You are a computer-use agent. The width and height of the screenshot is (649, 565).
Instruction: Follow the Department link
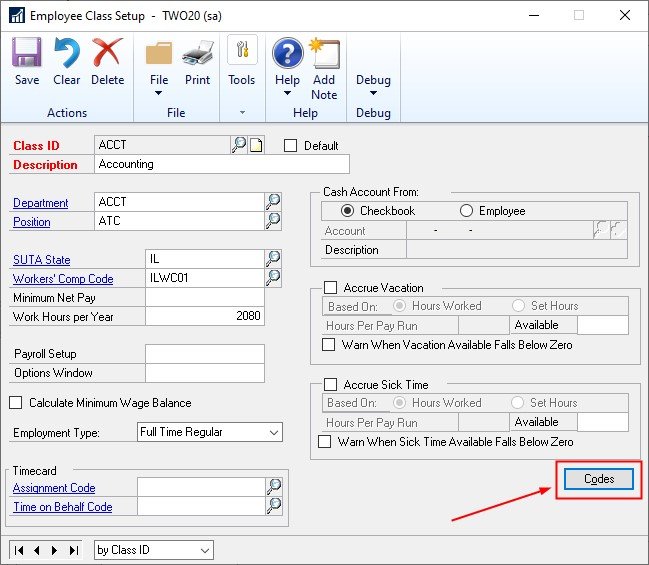(41, 203)
